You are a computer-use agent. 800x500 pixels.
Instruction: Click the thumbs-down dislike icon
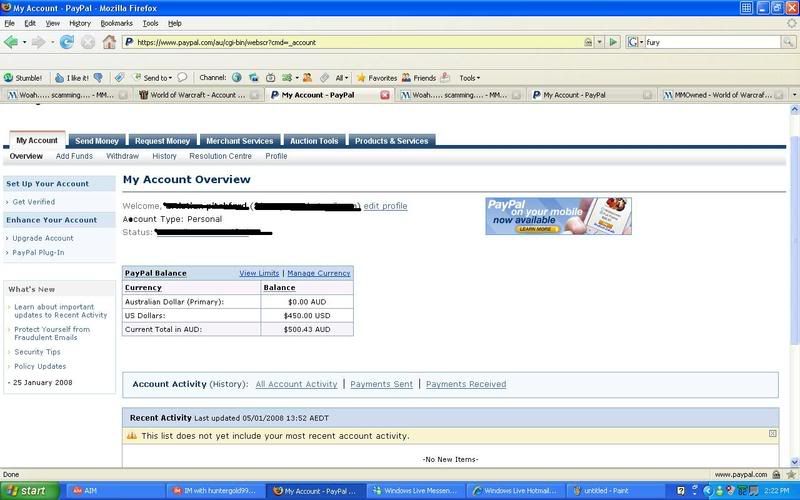click(x=98, y=78)
